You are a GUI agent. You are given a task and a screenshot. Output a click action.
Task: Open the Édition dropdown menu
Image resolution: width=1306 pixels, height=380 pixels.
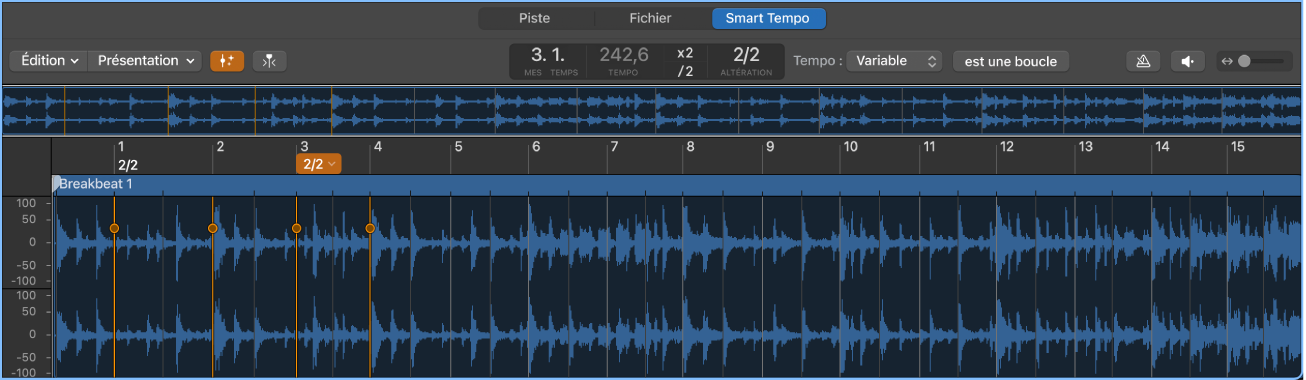[x=50, y=61]
